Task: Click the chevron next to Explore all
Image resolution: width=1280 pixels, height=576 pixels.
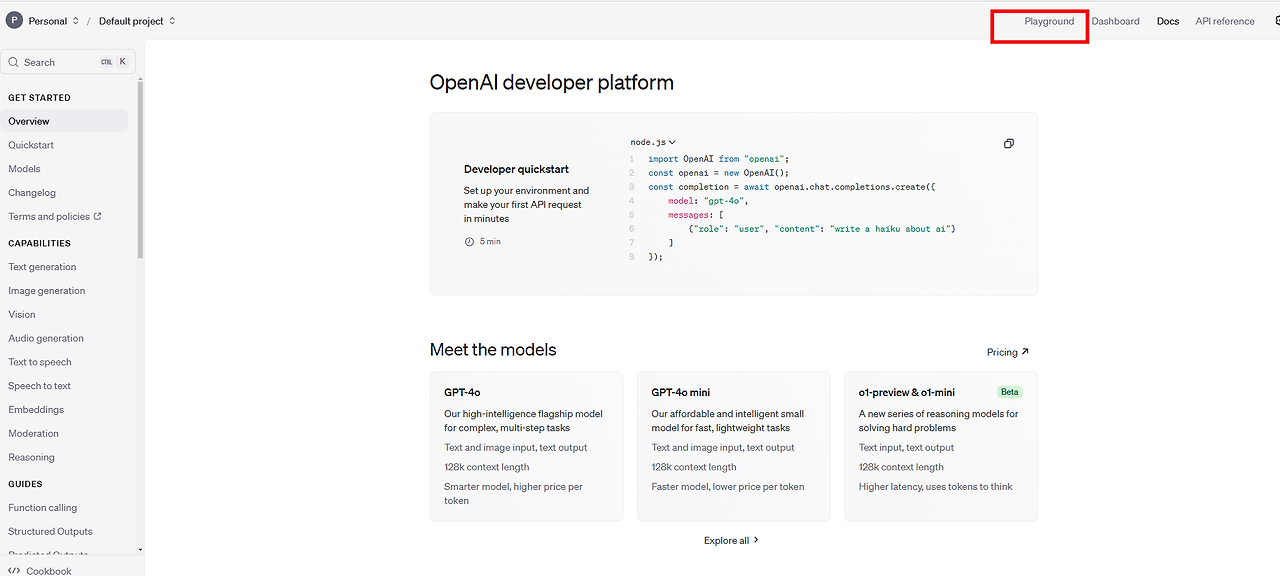Action: click(x=756, y=540)
